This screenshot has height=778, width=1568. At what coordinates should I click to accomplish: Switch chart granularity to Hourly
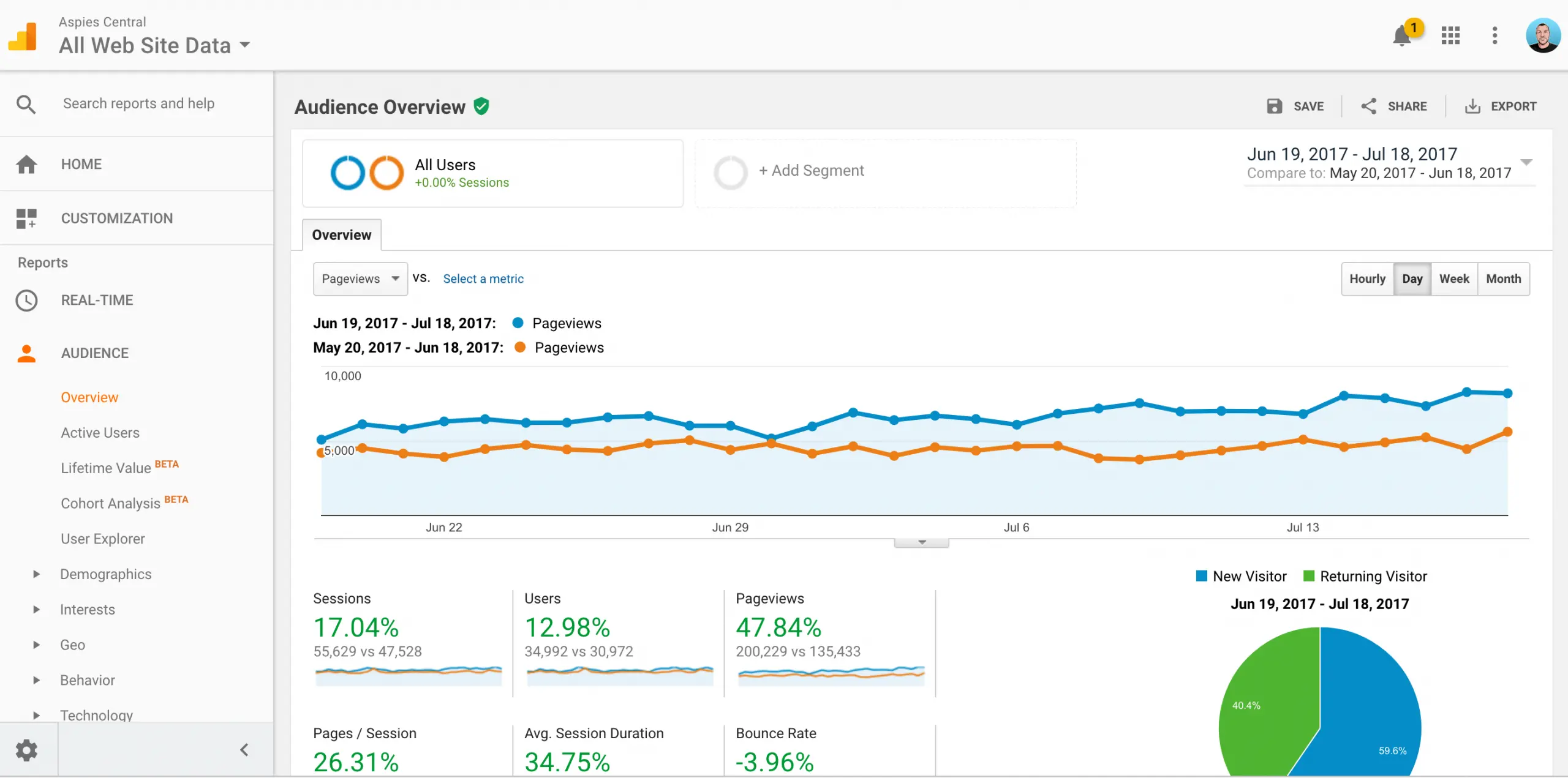(1367, 279)
